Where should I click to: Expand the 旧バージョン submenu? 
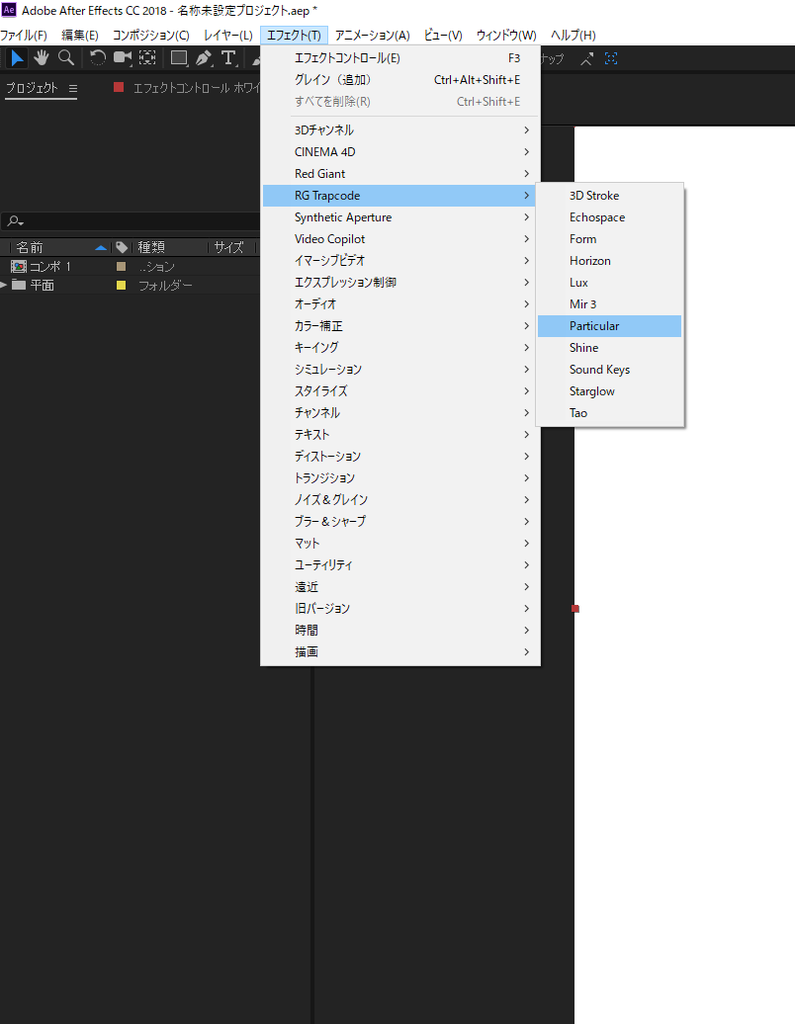tap(400, 609)
